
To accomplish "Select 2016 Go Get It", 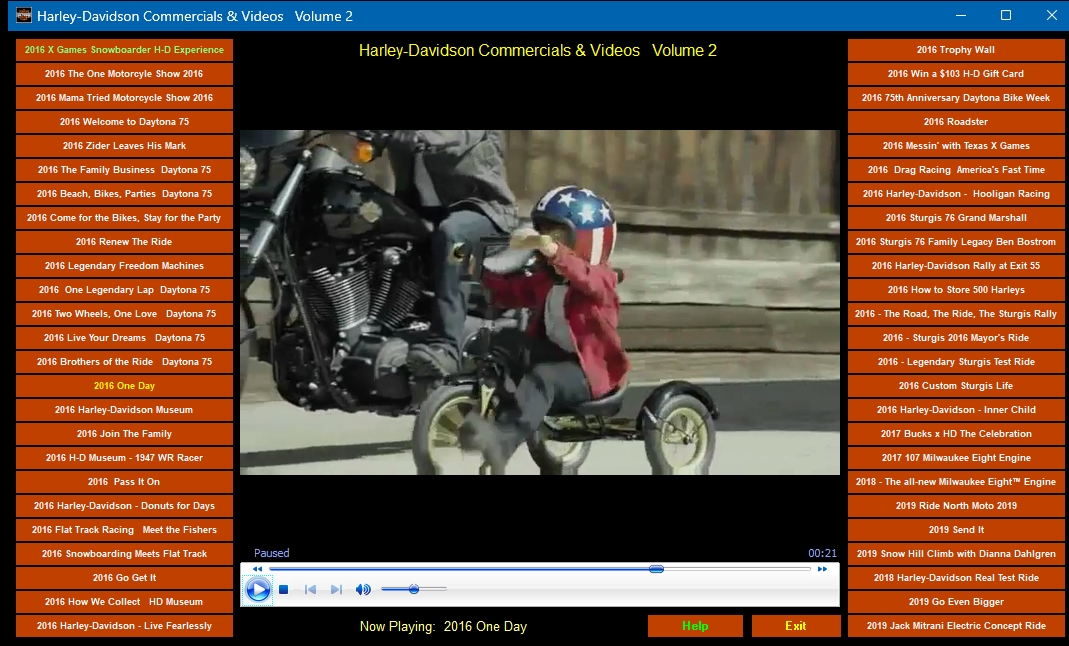I will pyautogui.click(x=124, y=577).
